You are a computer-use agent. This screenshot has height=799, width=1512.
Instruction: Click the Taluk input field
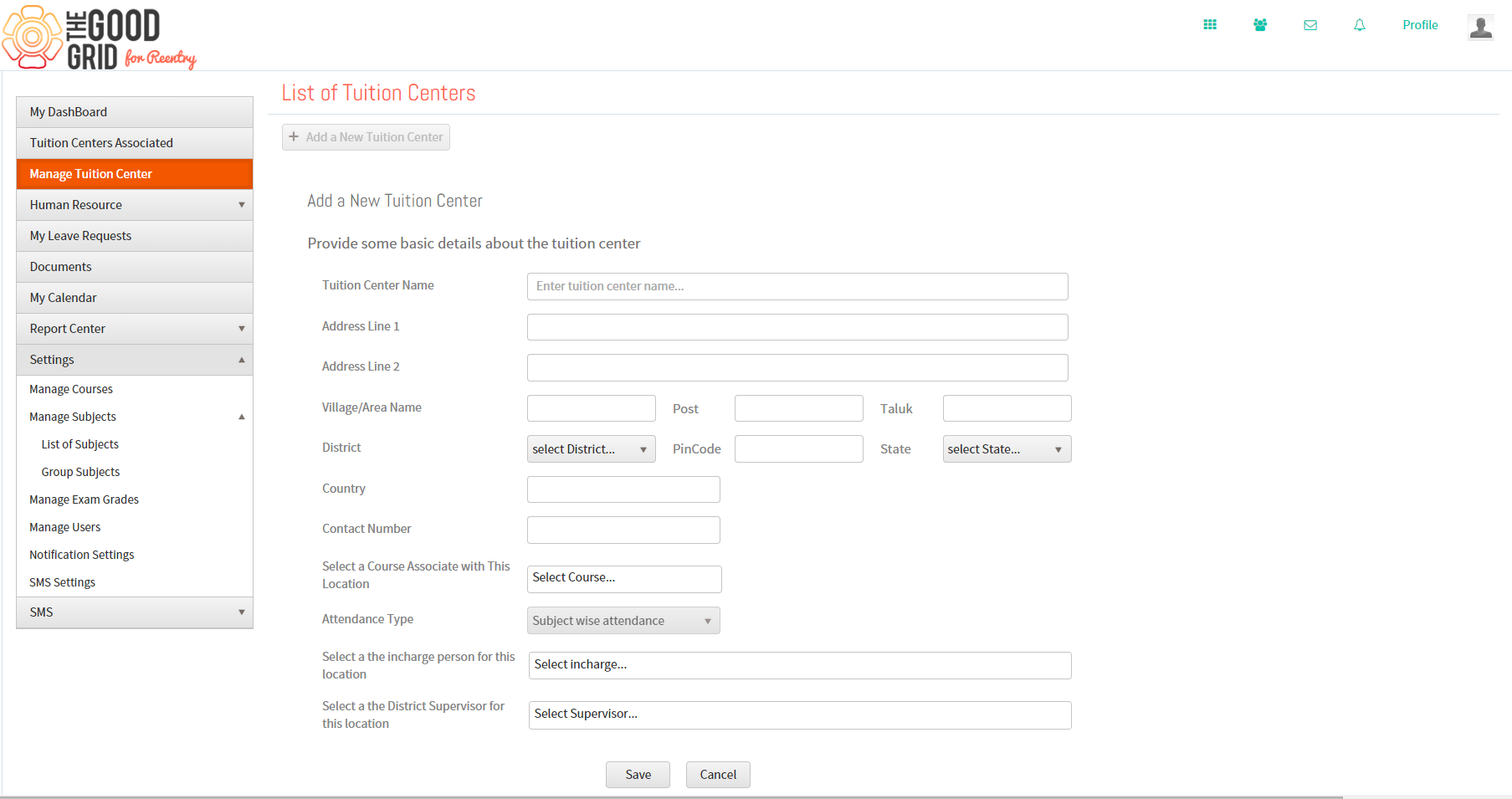pos(1007,408)
